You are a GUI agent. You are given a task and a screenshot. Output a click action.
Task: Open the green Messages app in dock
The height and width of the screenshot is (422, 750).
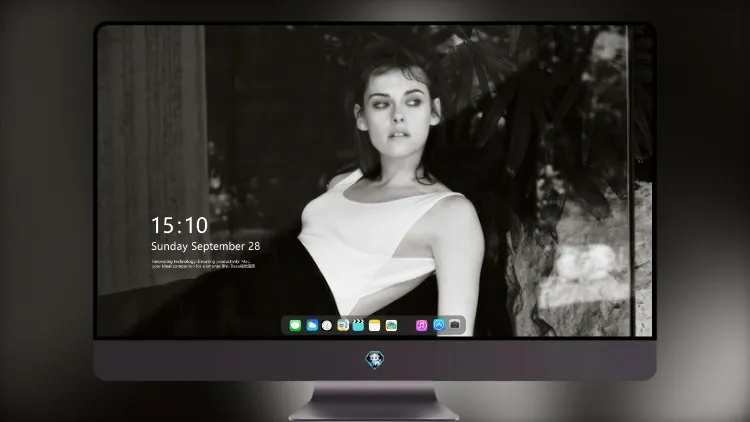(295, 325)
